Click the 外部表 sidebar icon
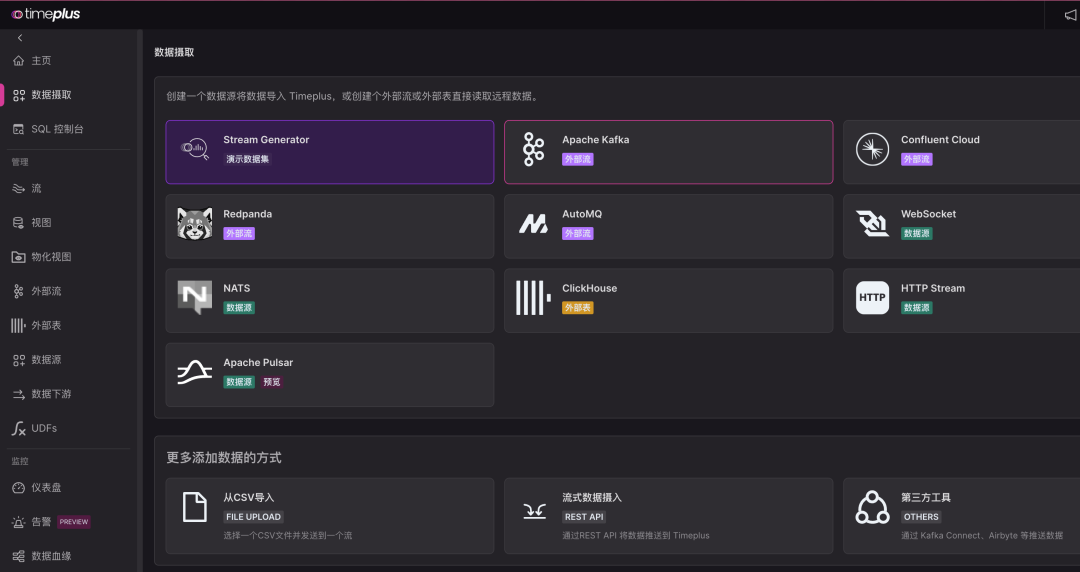The width and height of the screenshot is (1080, 572). (x=19, y=325)
